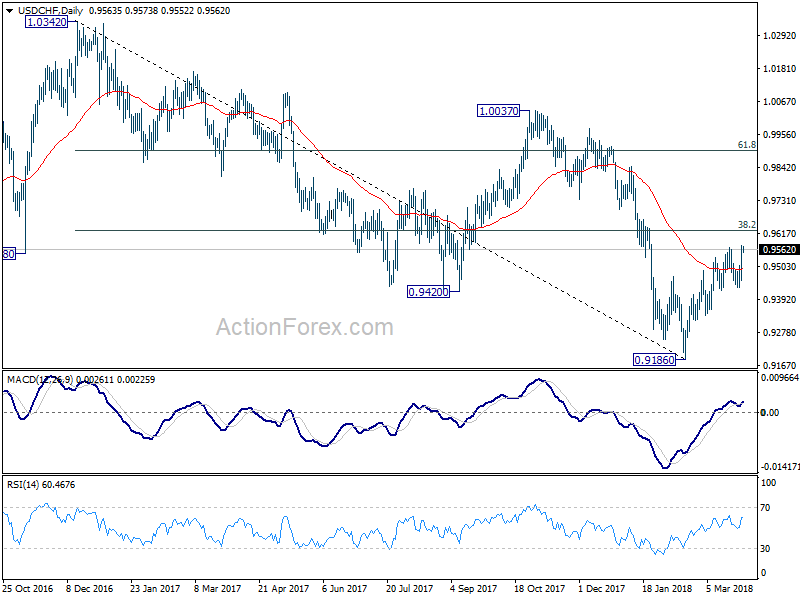Click the 18 Jan 2018 date label

point(667,588)
